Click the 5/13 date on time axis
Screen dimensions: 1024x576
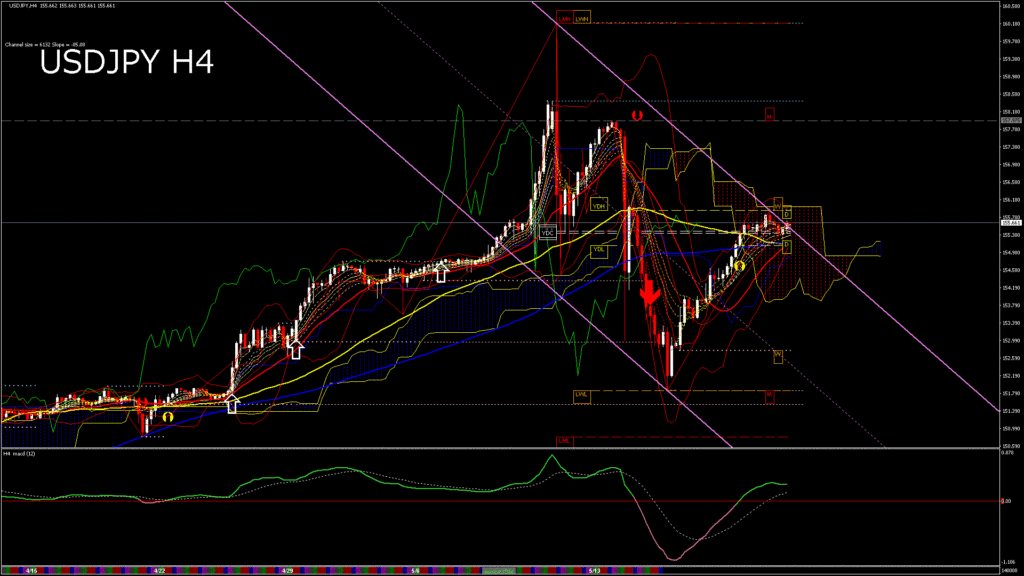pos(594,571)
